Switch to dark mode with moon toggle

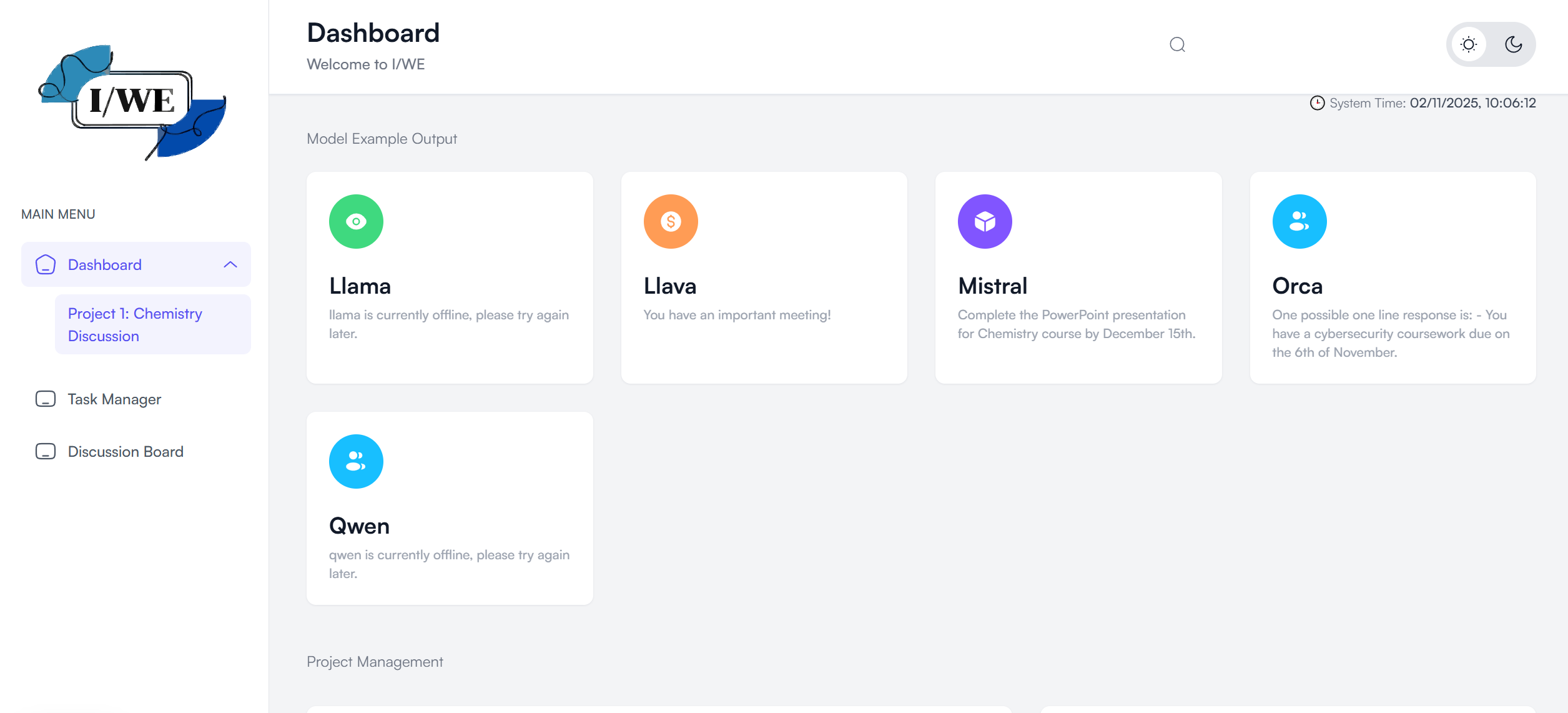1513,44
